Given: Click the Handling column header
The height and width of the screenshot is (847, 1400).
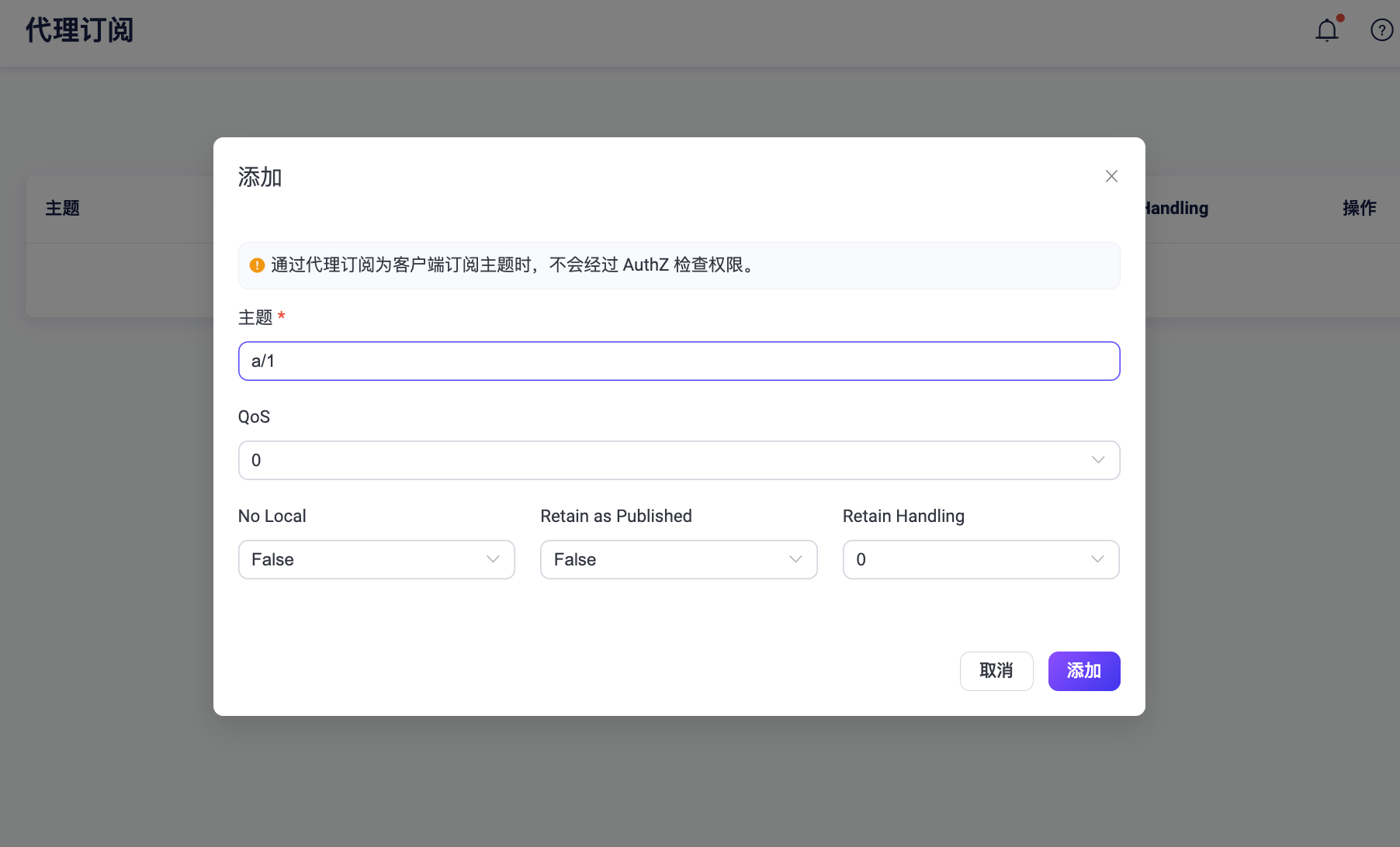Looking at the screenshot, I should (x=1176, y=208).
